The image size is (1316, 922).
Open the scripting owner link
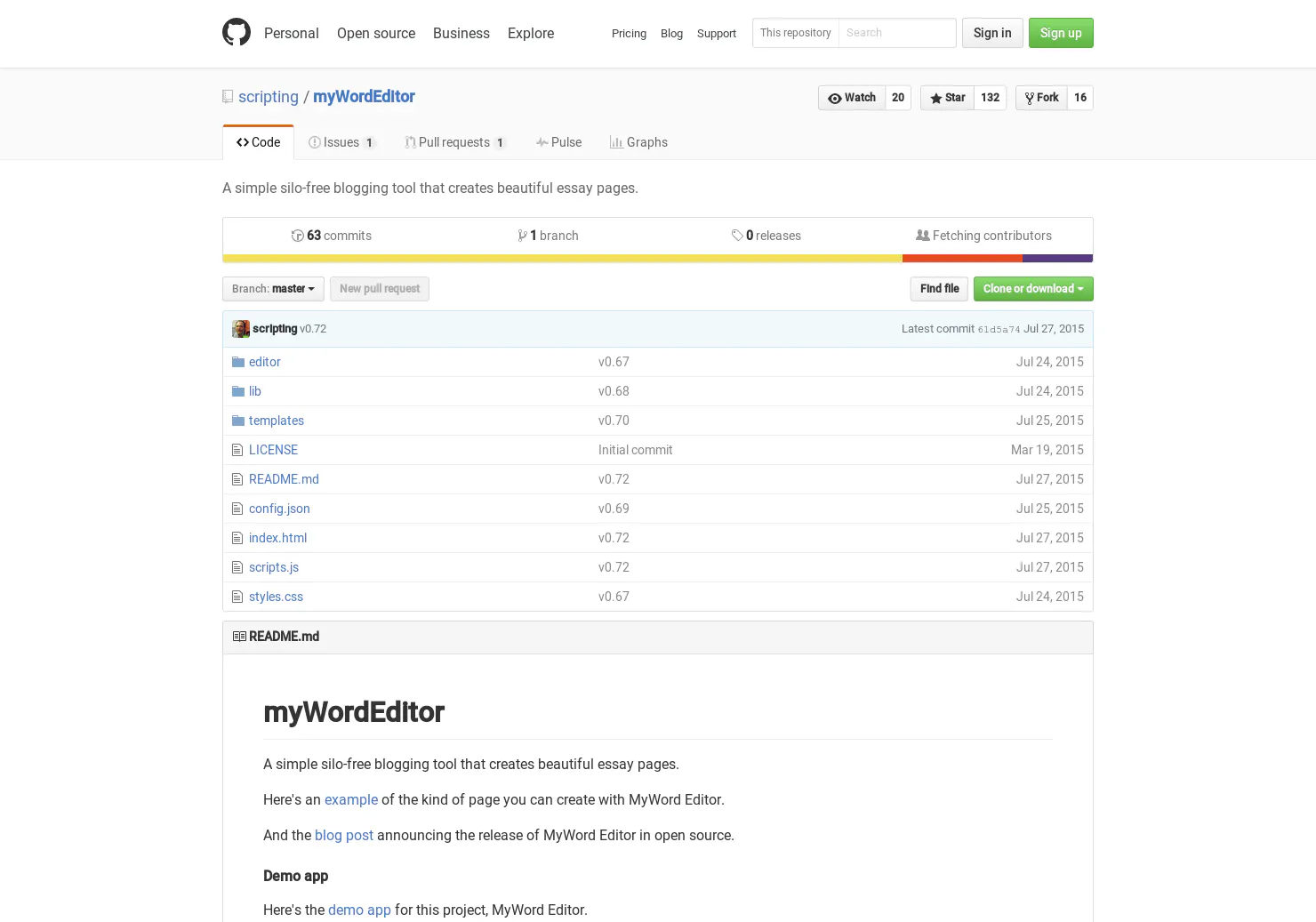pos(269,97)
